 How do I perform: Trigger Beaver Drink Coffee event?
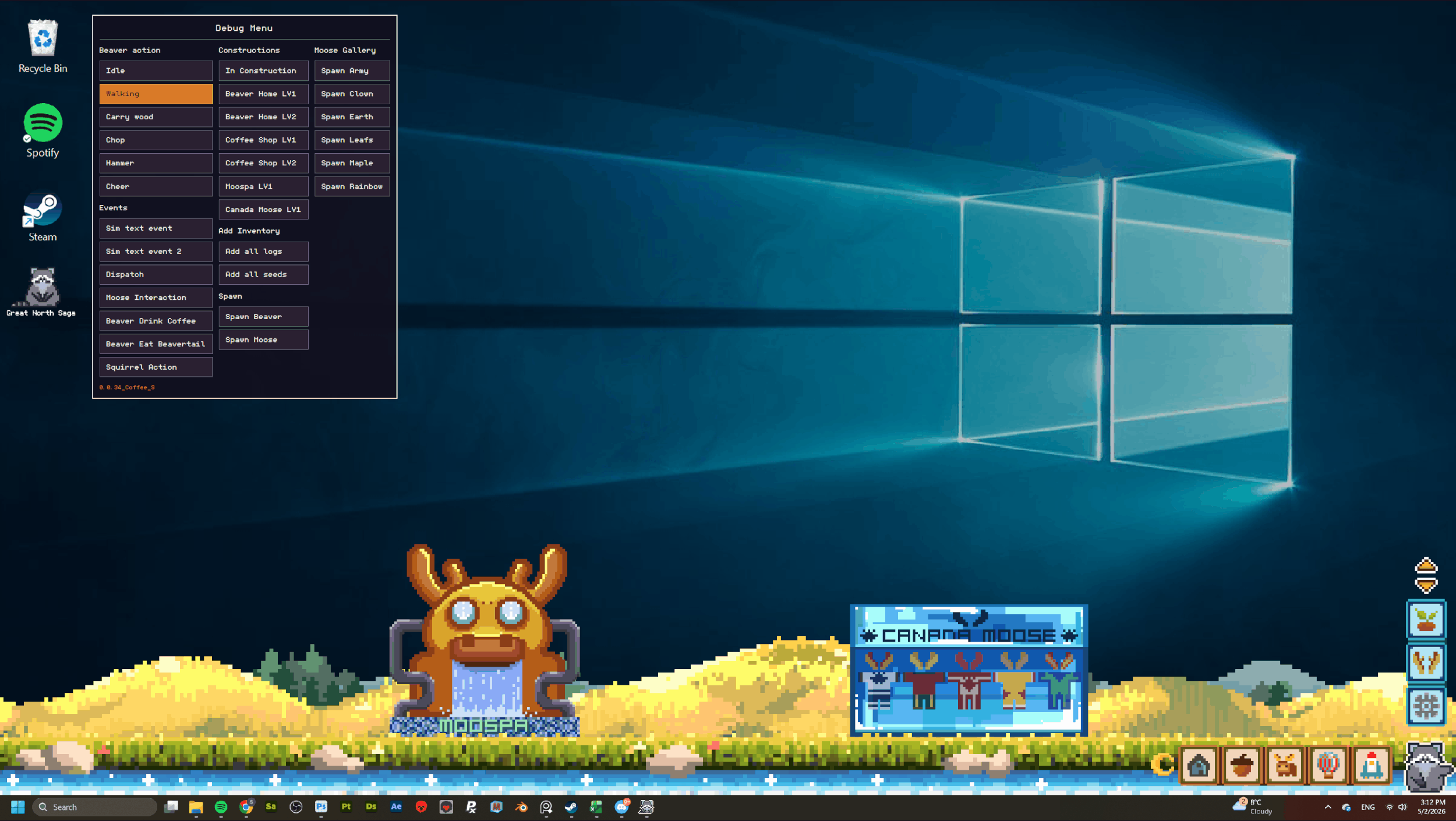coord(156,321)
